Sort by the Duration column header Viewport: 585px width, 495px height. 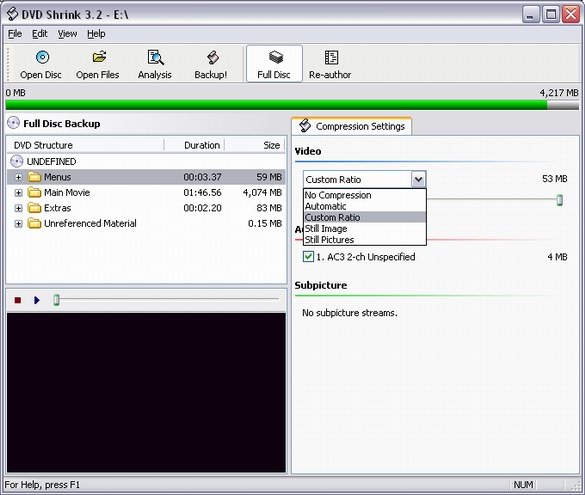click(x=194, y=145)
